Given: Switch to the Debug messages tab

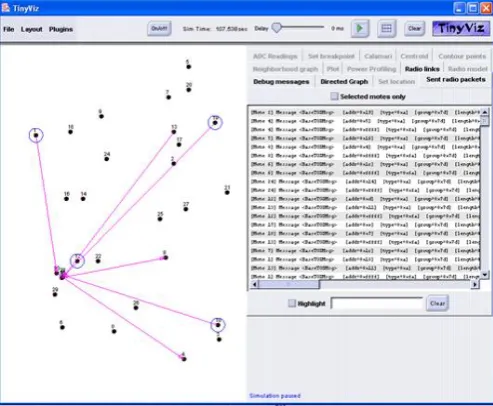Looking at the screenshot, I should (x=281, y=82).
